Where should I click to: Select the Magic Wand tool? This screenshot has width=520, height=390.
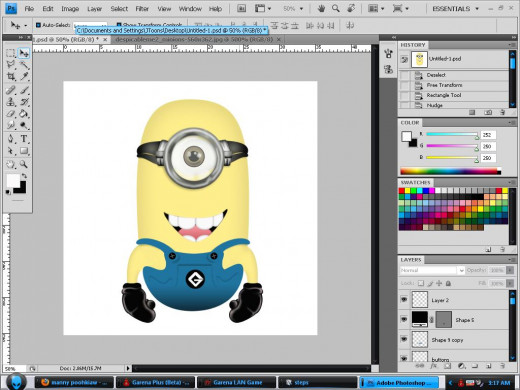24,65
